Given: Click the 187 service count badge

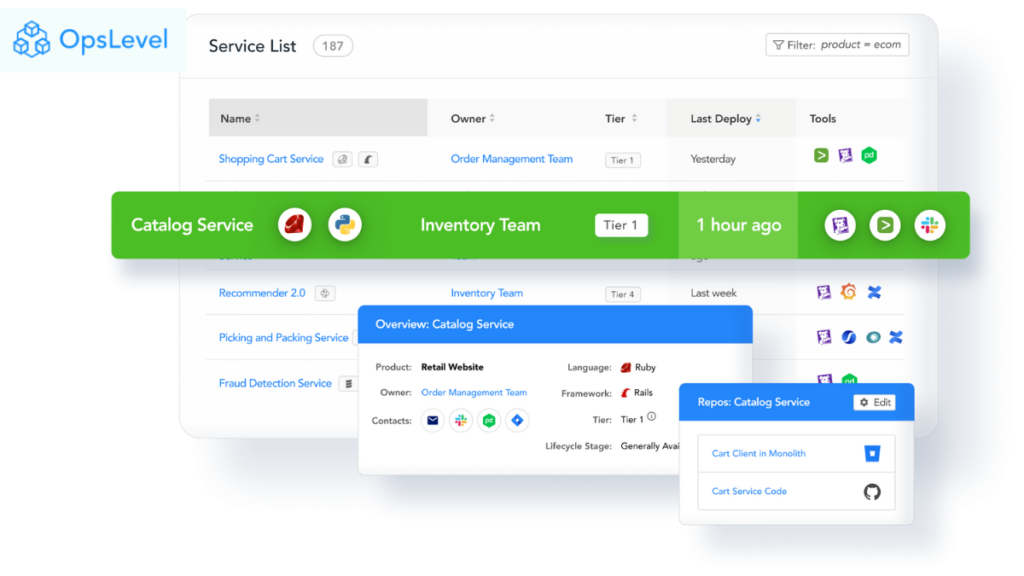Looking at the screenshot, I should click(x=333, y=46).
